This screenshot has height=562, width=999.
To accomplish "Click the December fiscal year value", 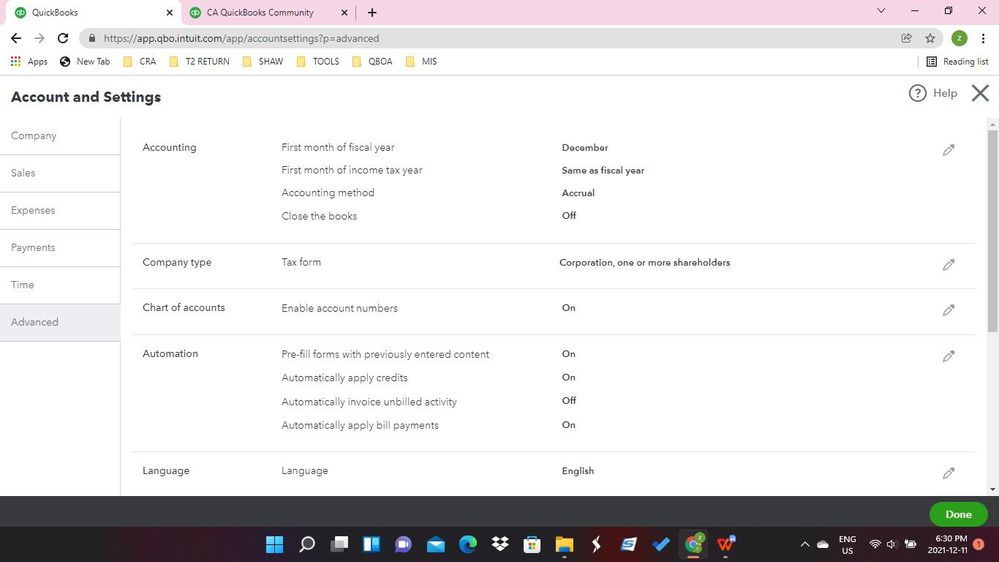I will (x=585, y=147).
